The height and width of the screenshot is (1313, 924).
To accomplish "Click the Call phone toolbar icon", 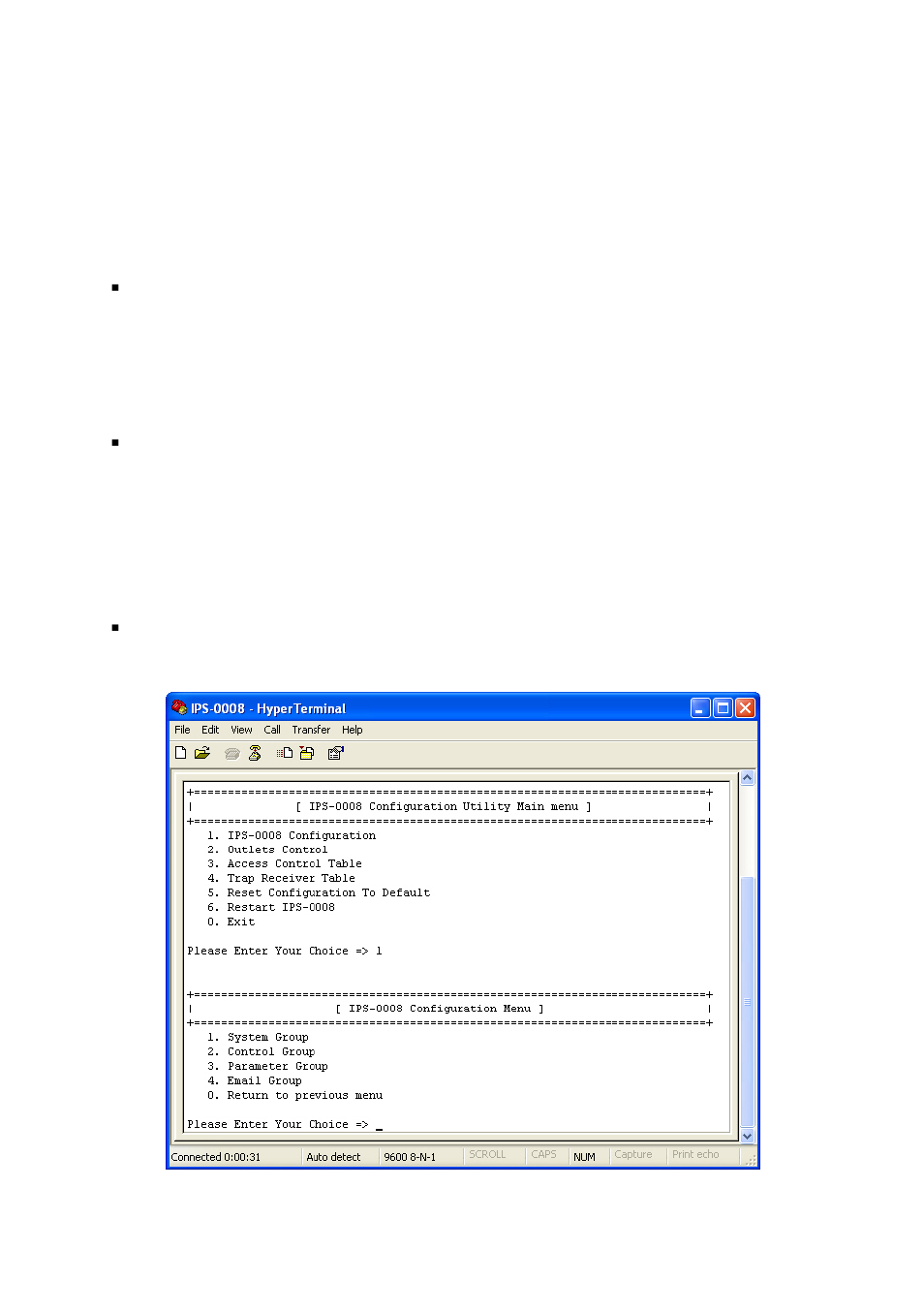I will pyautogui.click(x=232, y=753).
